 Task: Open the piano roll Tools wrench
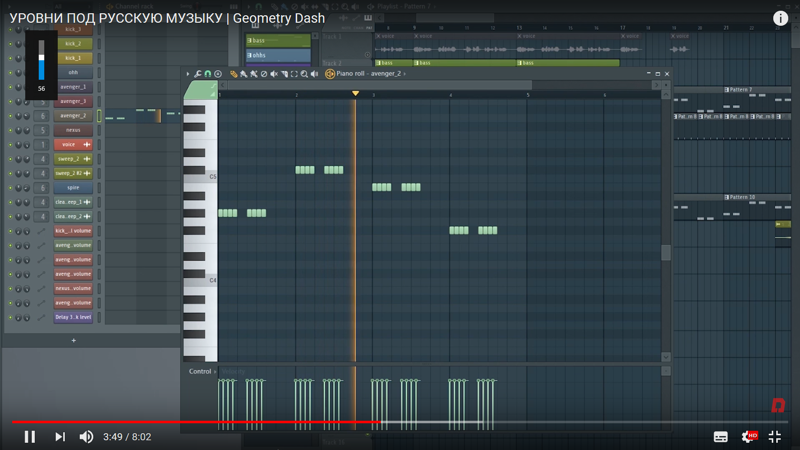[198, 74]
